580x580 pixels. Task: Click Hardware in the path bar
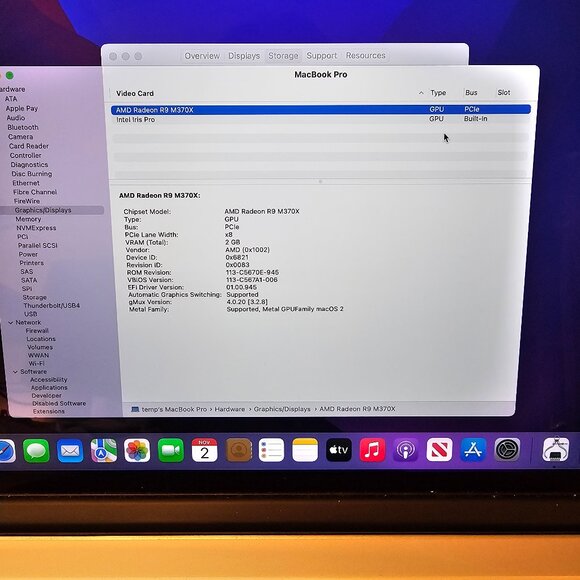229,409
